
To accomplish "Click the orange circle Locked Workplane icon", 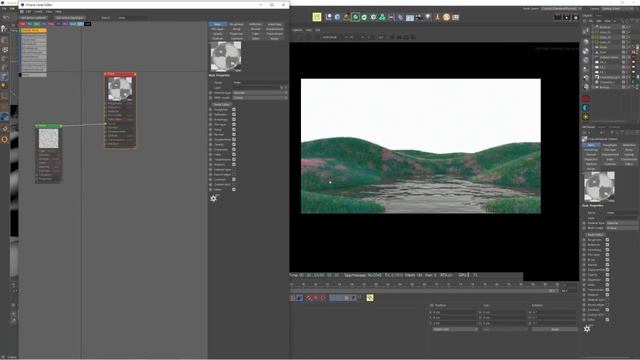I will pos(4,139).
